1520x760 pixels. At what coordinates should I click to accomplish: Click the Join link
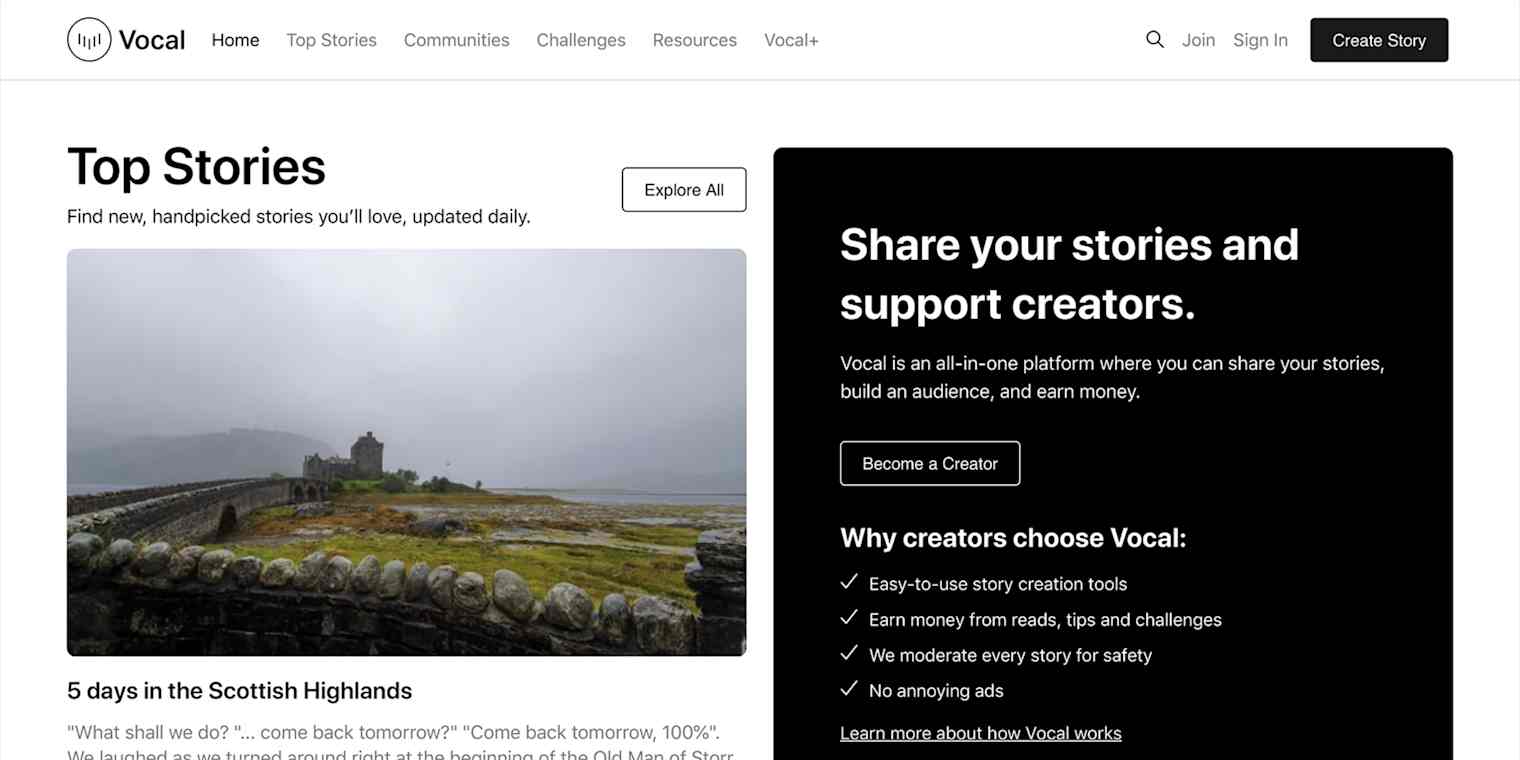(1198, 40)
